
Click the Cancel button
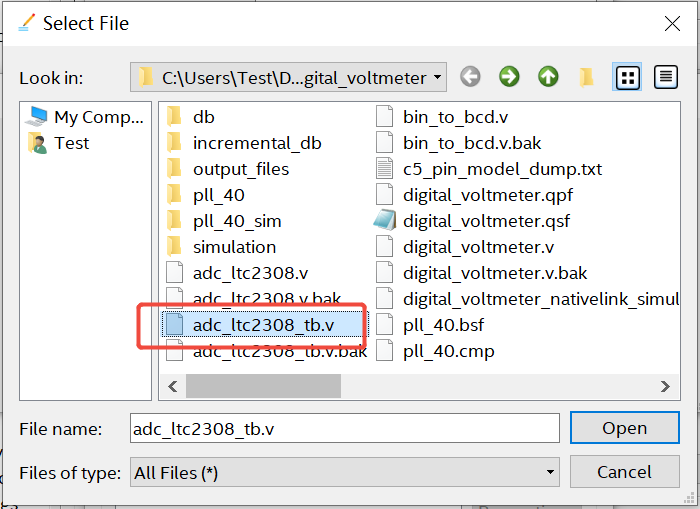pyautogui.click(x=625, y=472)
